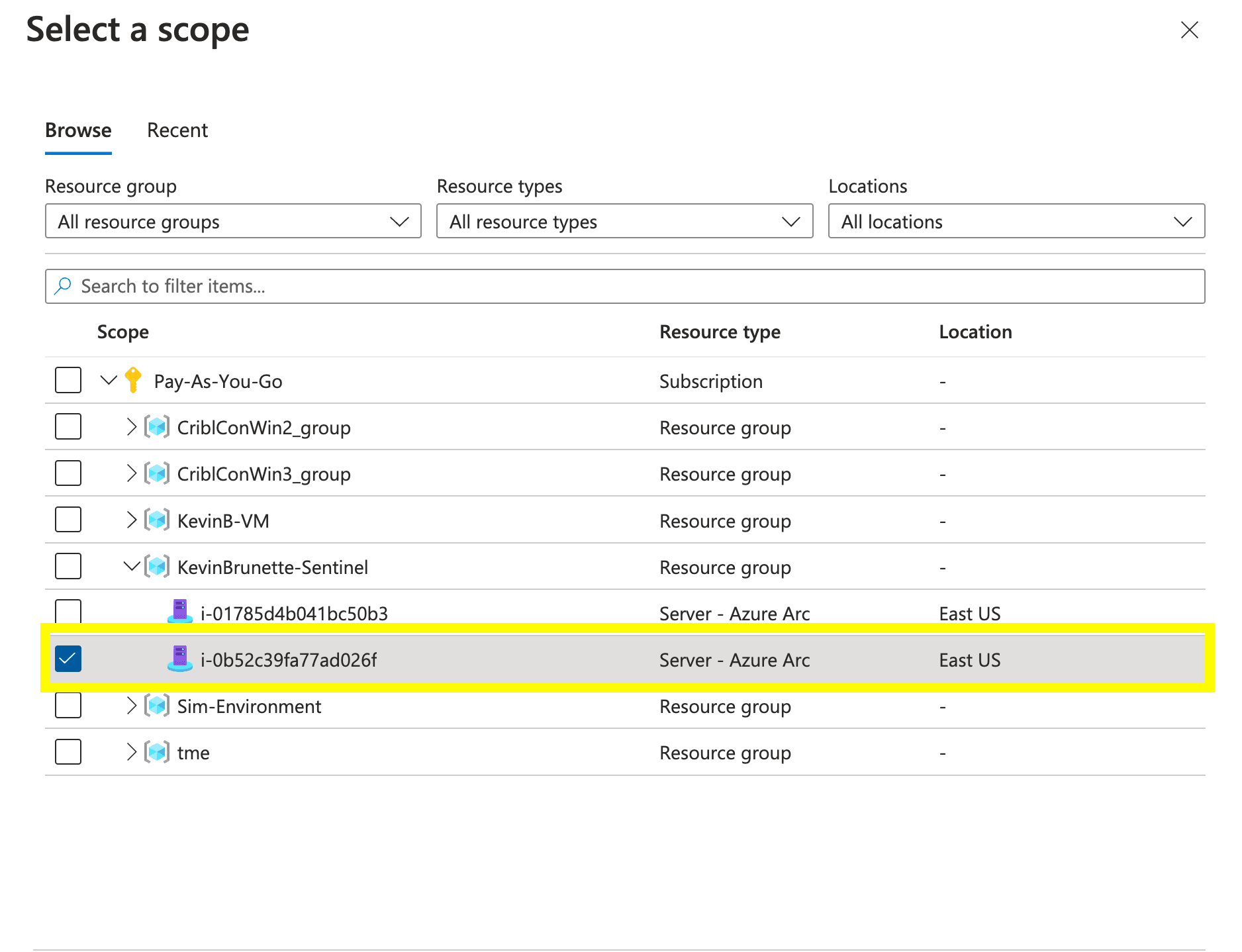This screenshot has width=1242, height=952.
Task: Click the Pay-As-You-Go subscription key icon
Action: (133, 381)
